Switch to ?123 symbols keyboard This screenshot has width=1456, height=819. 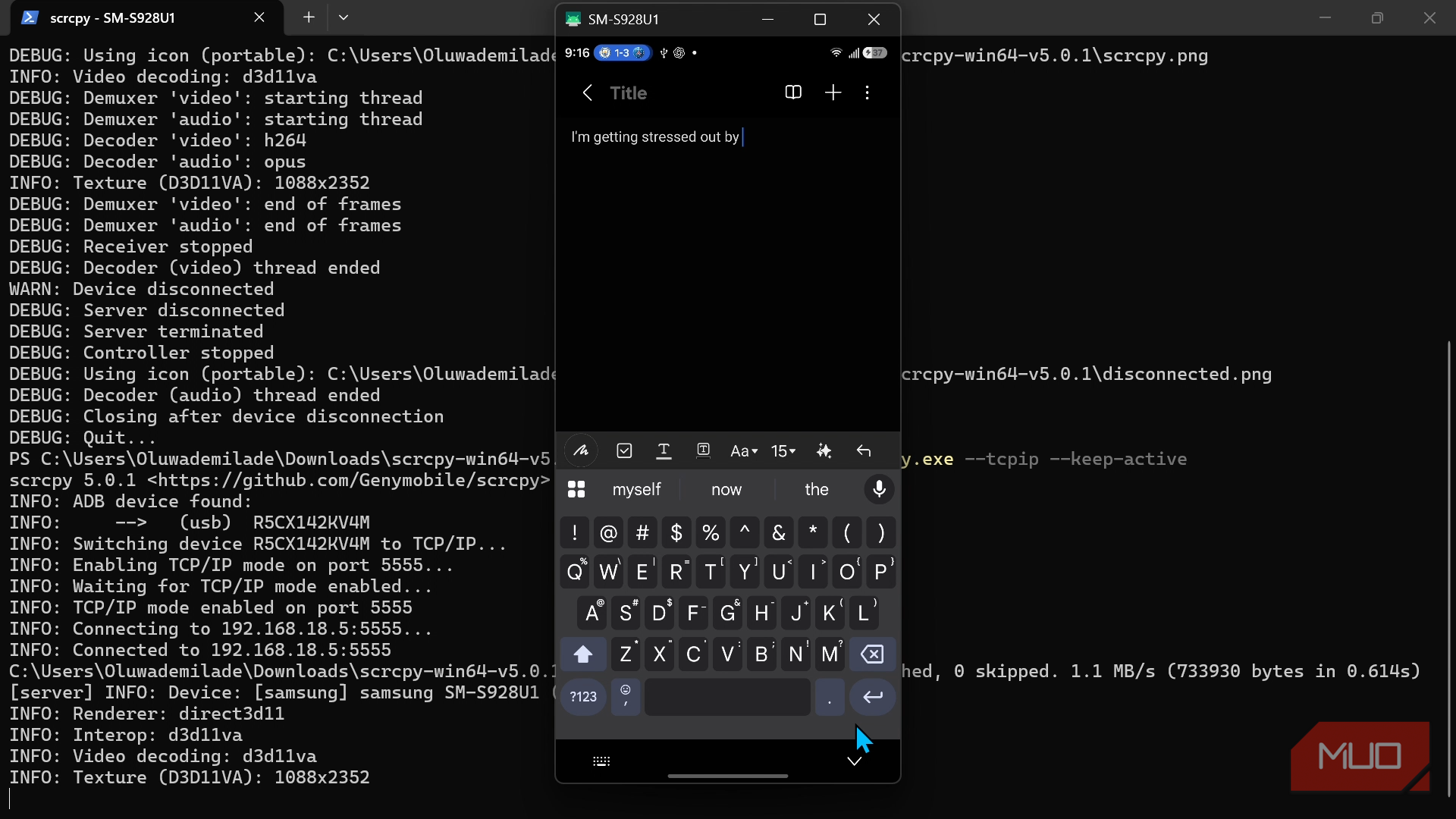pyautogui.click(x=583, y=697)
